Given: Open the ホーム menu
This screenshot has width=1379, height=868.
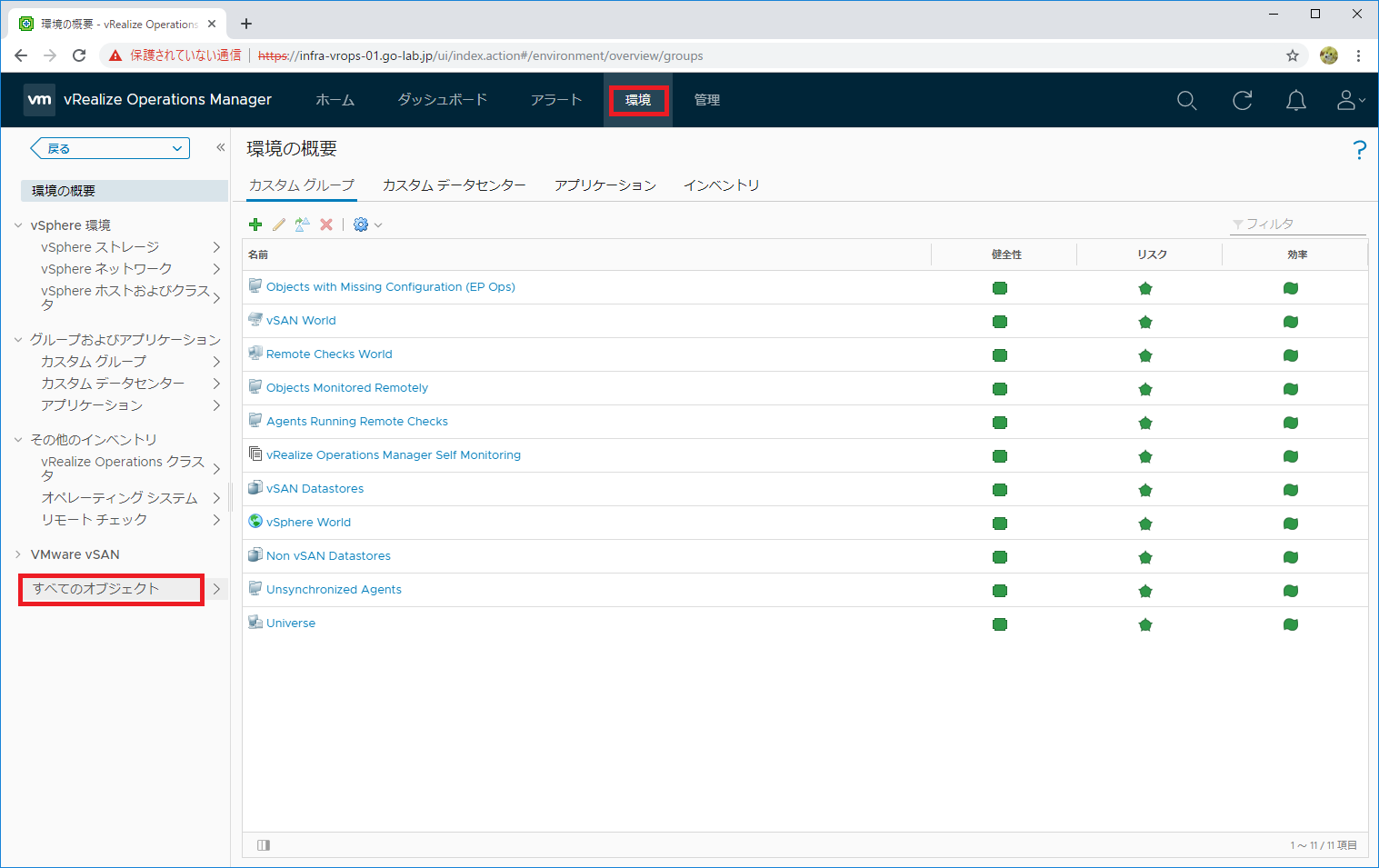Looking at the screenshot, I should click(x=335, y=100).
